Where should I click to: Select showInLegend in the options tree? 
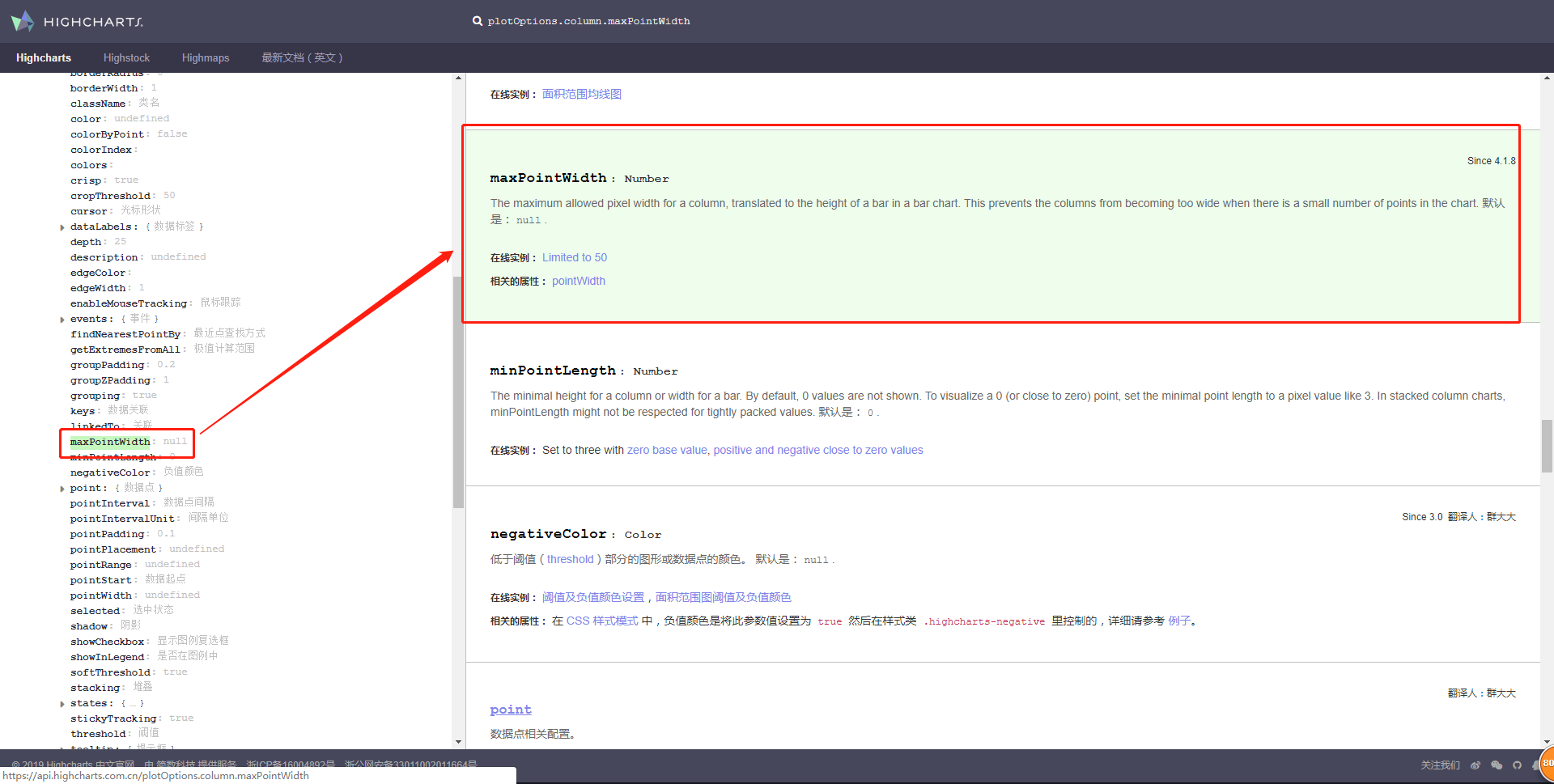107,657
